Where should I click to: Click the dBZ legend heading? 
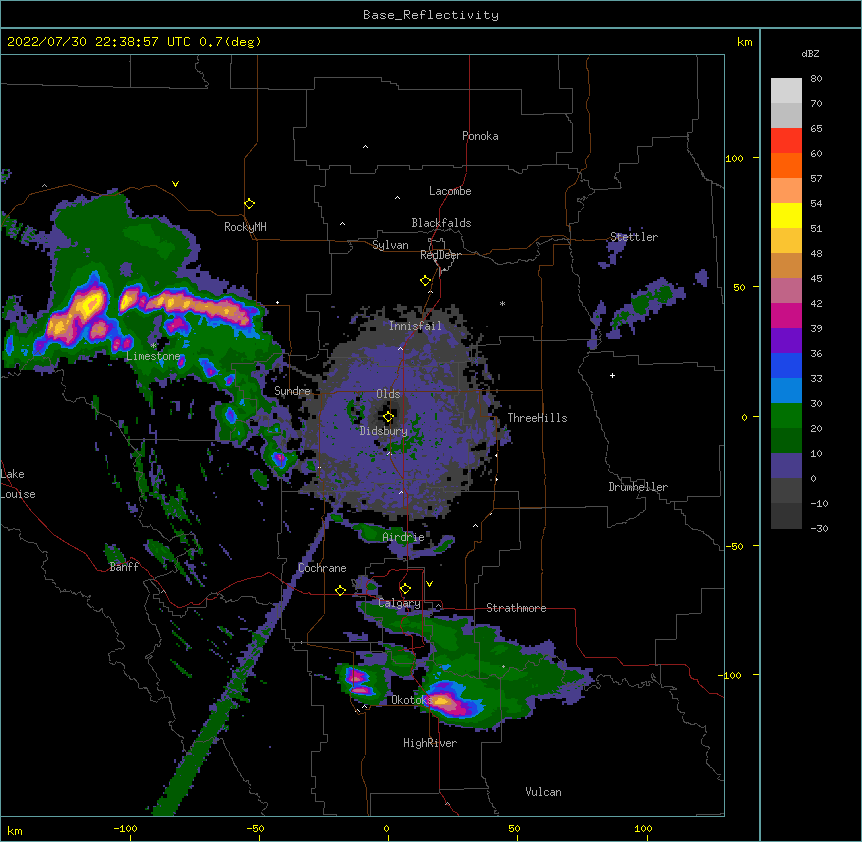point(810,53)
